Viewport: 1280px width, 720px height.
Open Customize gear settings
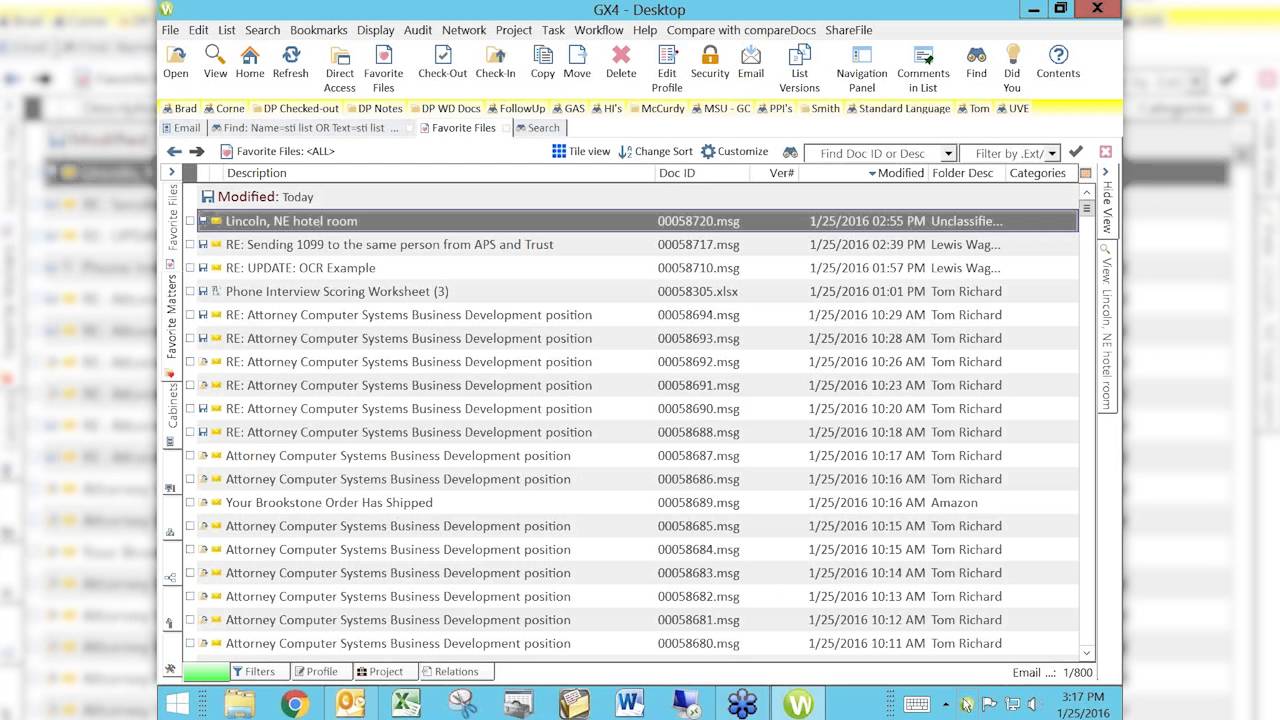(x=735, y=152)
